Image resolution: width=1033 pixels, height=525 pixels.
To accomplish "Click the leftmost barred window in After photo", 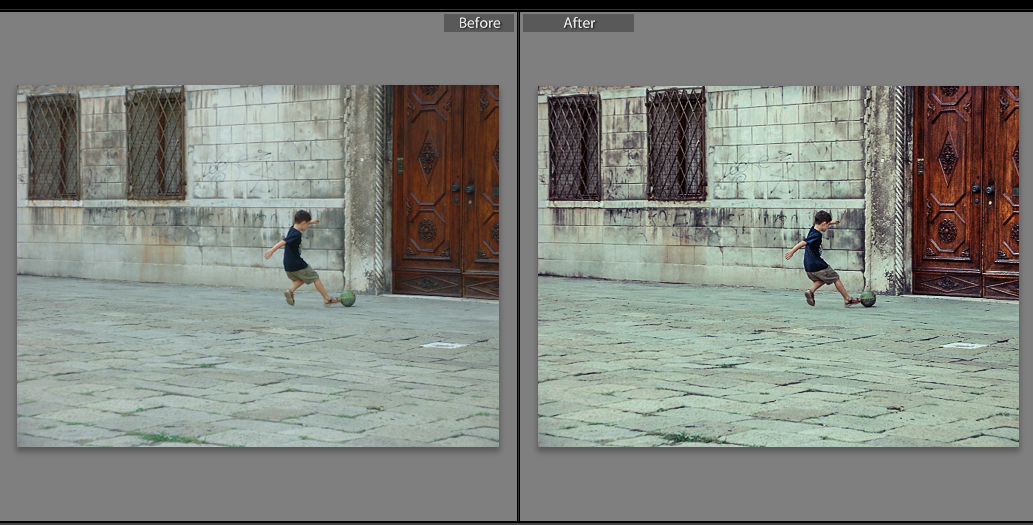I will (574, 147).
